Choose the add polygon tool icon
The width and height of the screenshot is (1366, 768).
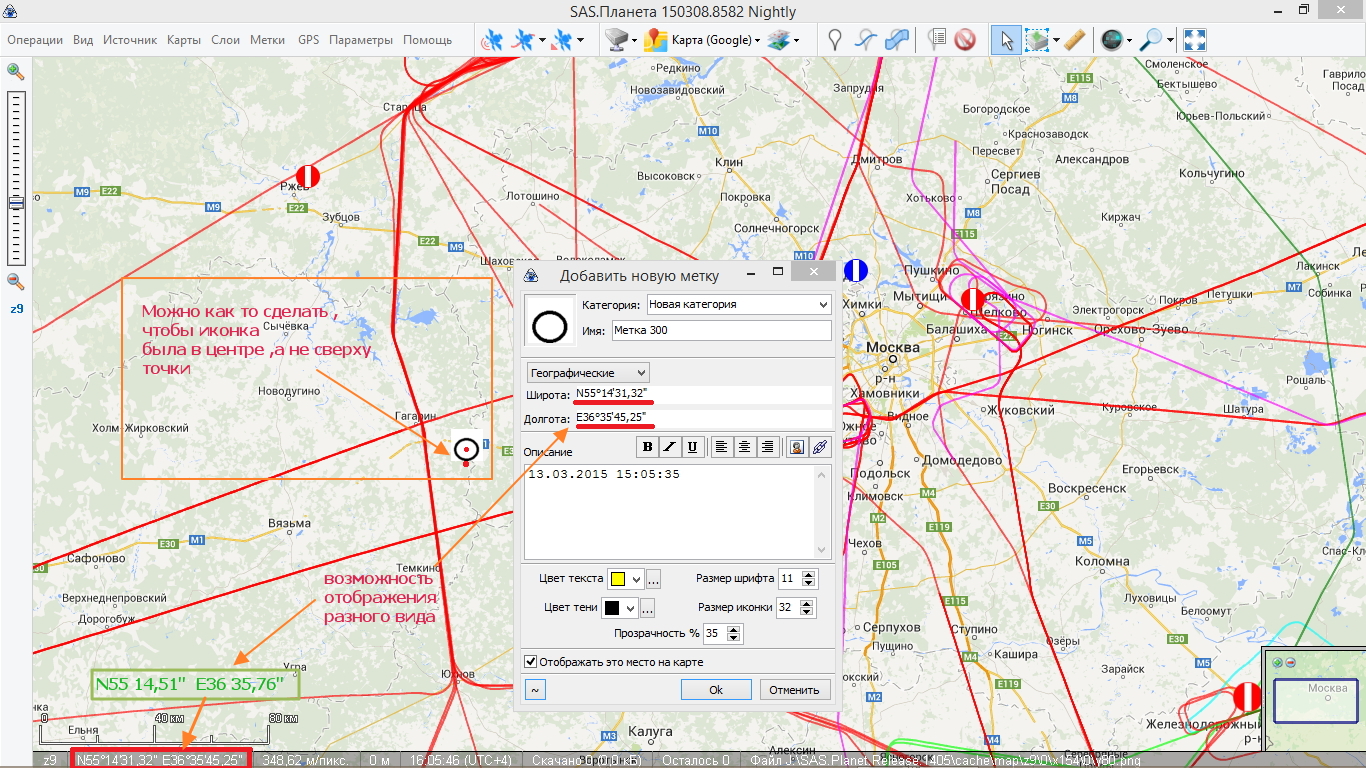pyautogui.click(x=897, y=40)
